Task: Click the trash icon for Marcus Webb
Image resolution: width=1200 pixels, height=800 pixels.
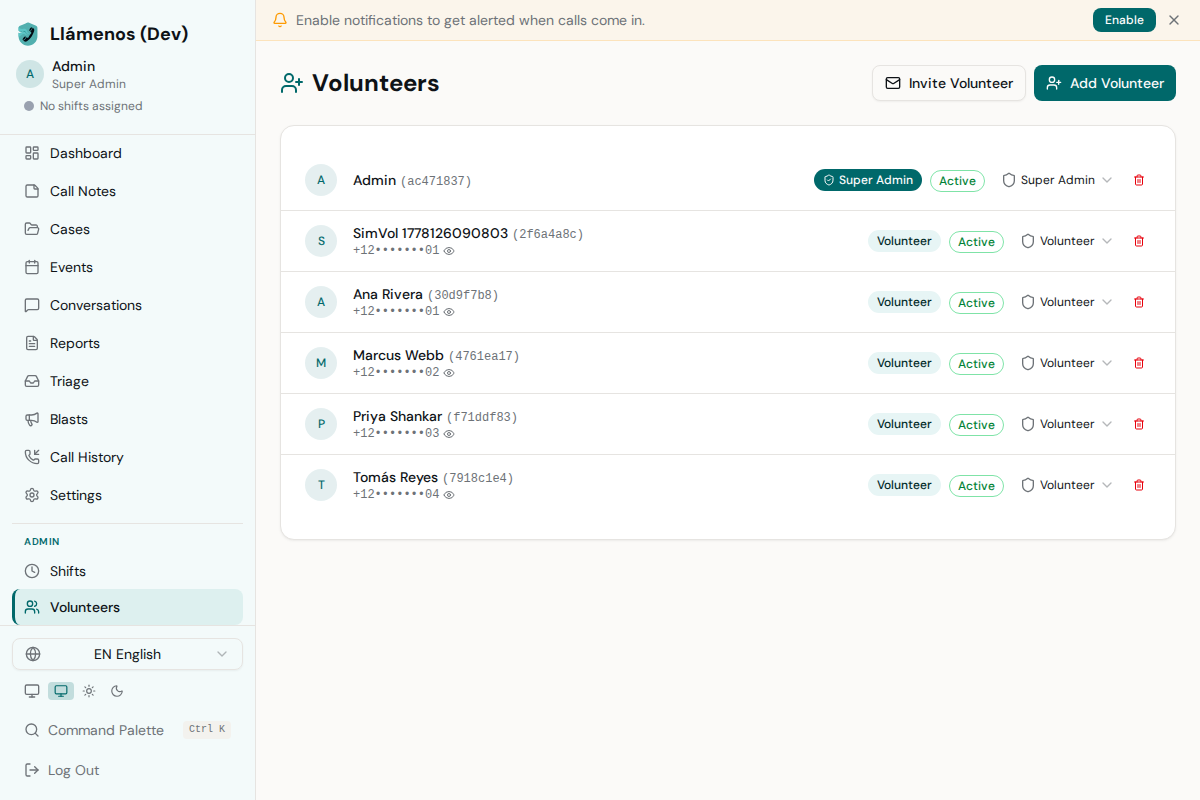Action: pos(1138,363)
